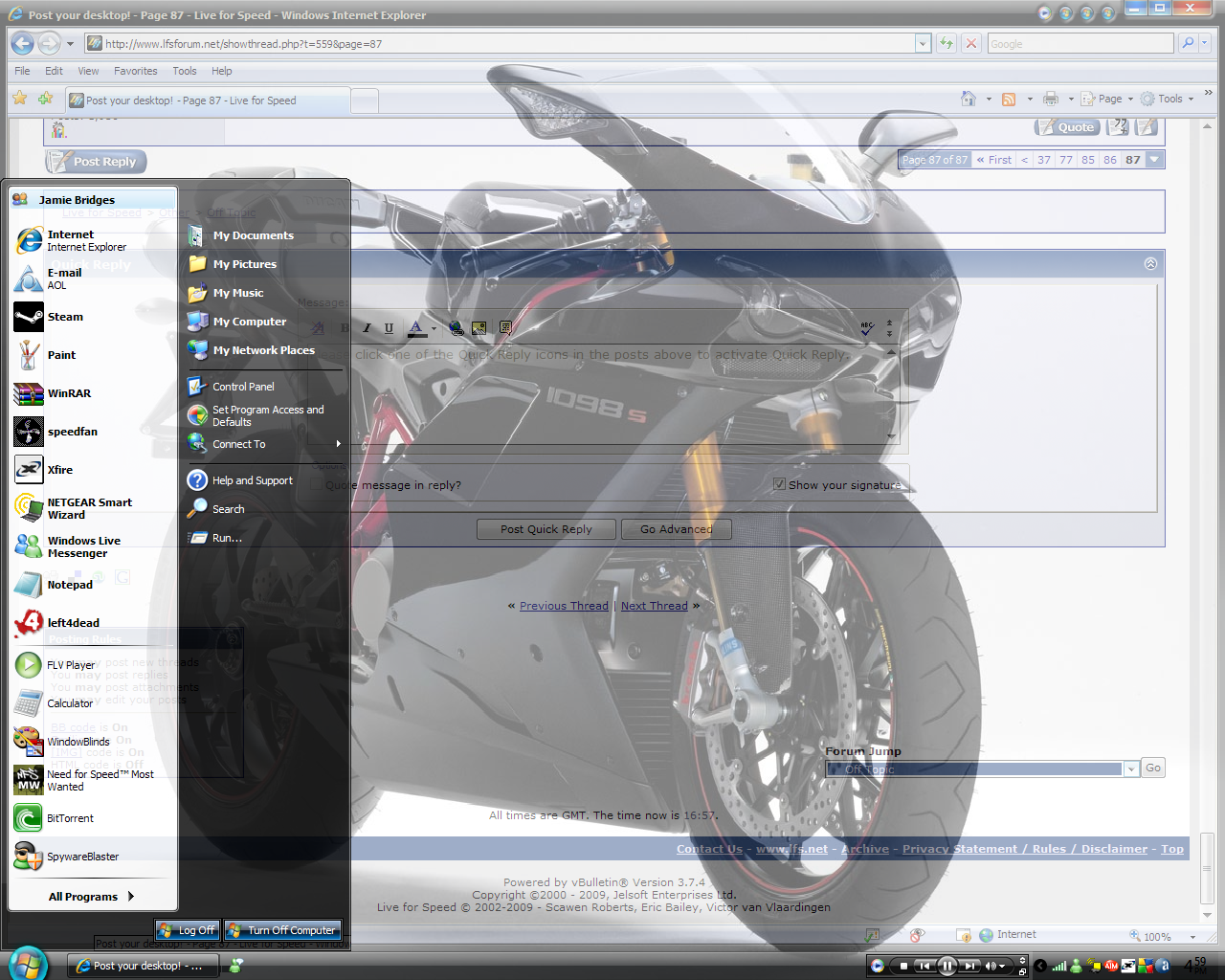Click the Post Reply button
This screenshot has height=980, width=1225.
pyautogui.click(x=96, y=162)
